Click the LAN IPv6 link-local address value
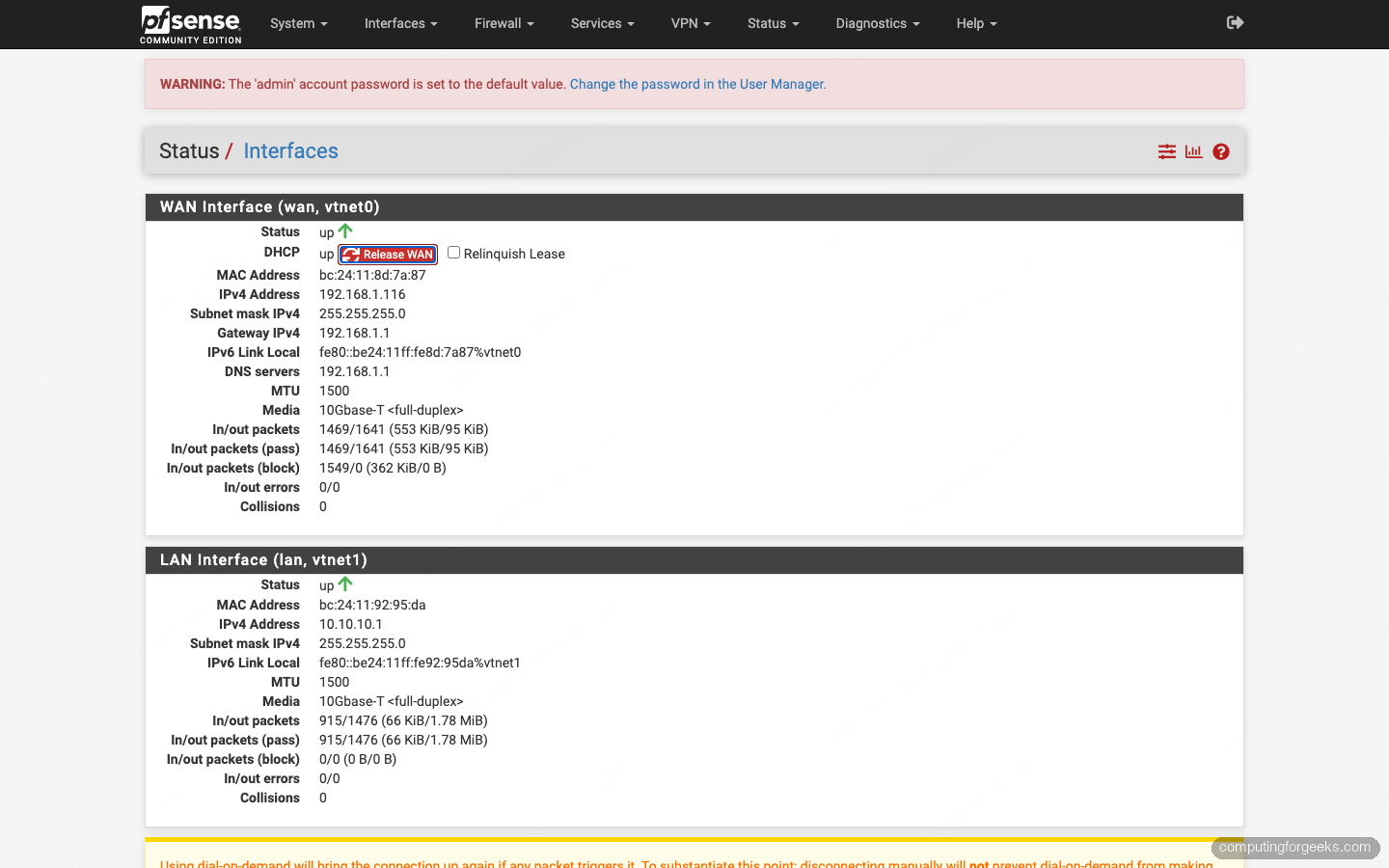Screen dimensions: 1389x868 coord(420,663)
